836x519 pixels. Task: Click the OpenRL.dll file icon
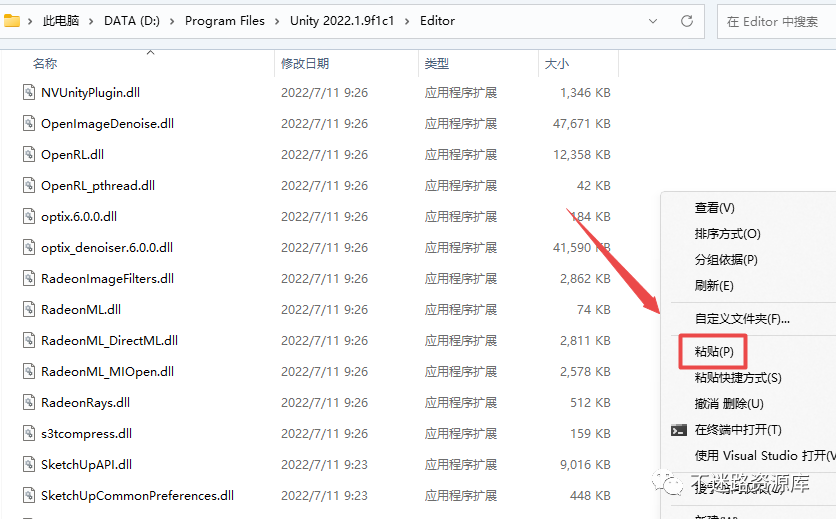pos(29,154)
